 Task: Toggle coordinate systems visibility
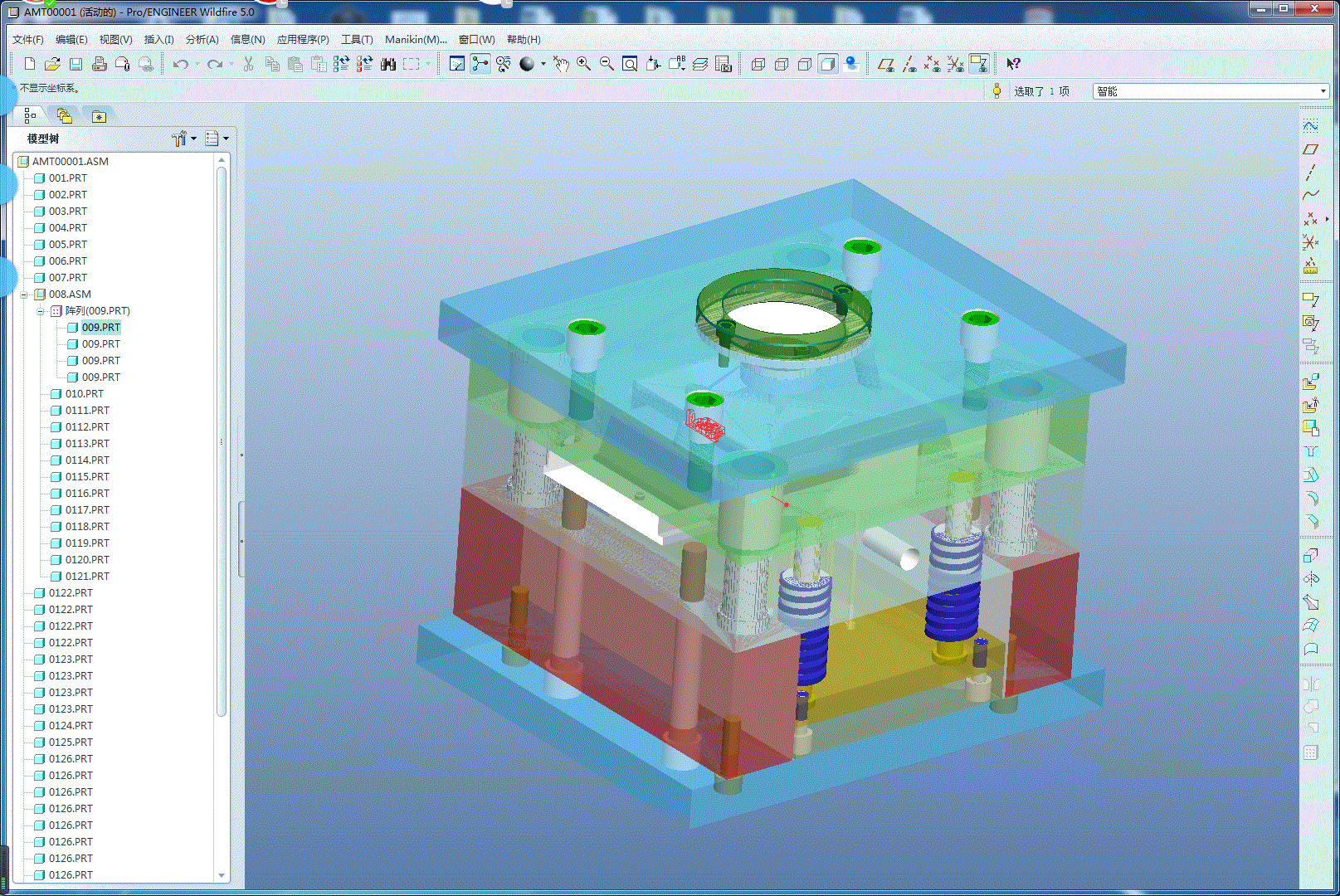point(956,64)
